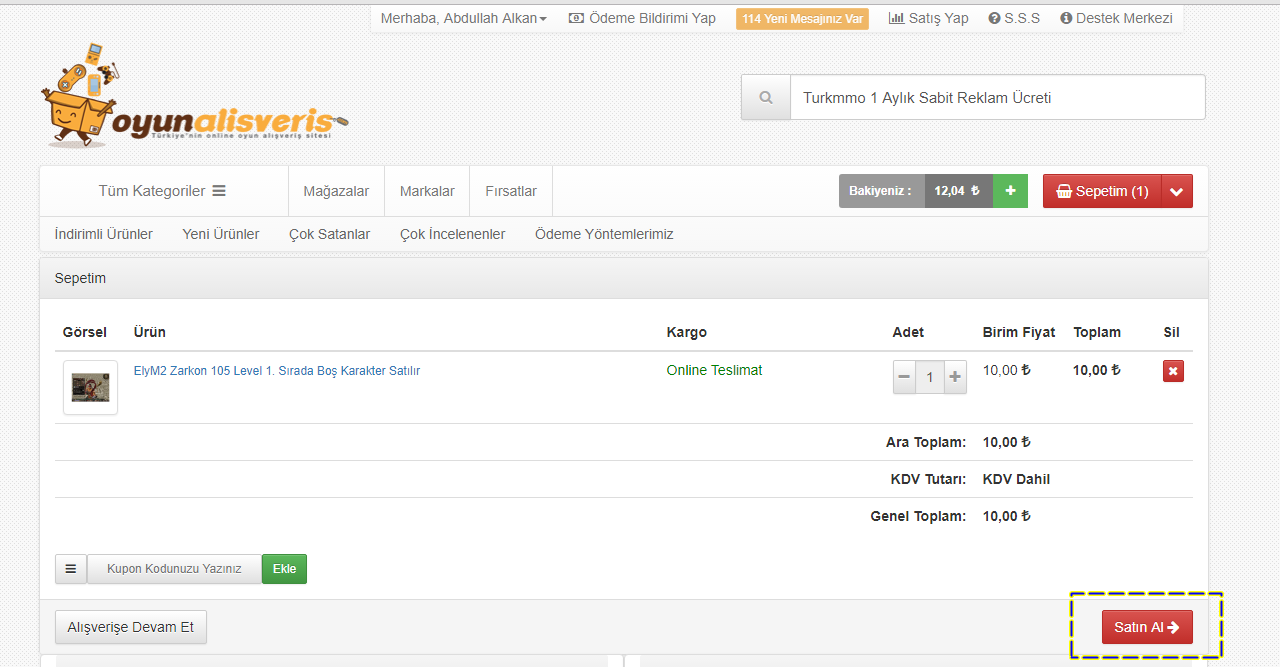
Task: Go to Çok Satanlar
Action: pos(330,234)
